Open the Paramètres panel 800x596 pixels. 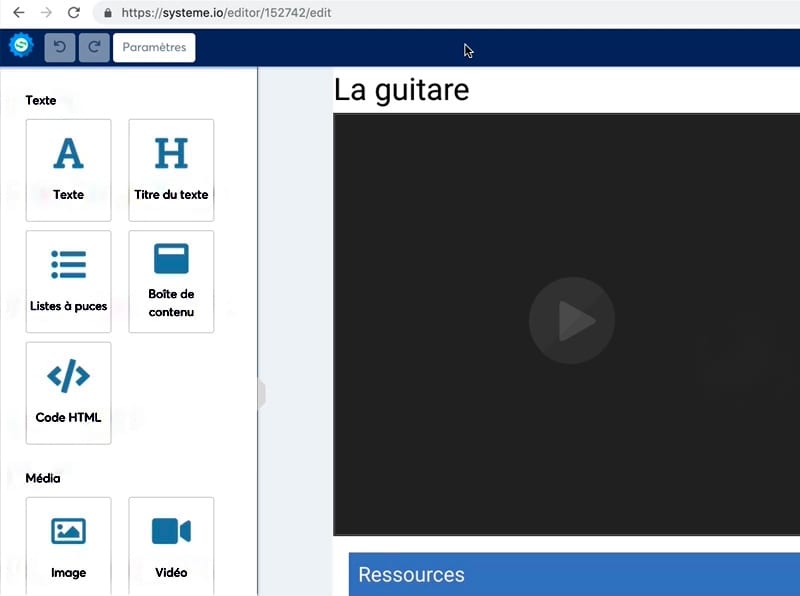pyautogui.click(x=153, y=45)
